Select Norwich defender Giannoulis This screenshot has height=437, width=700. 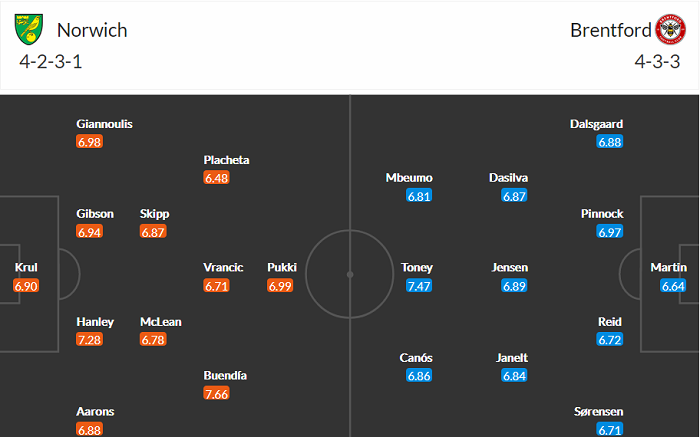tap(104, 124)
